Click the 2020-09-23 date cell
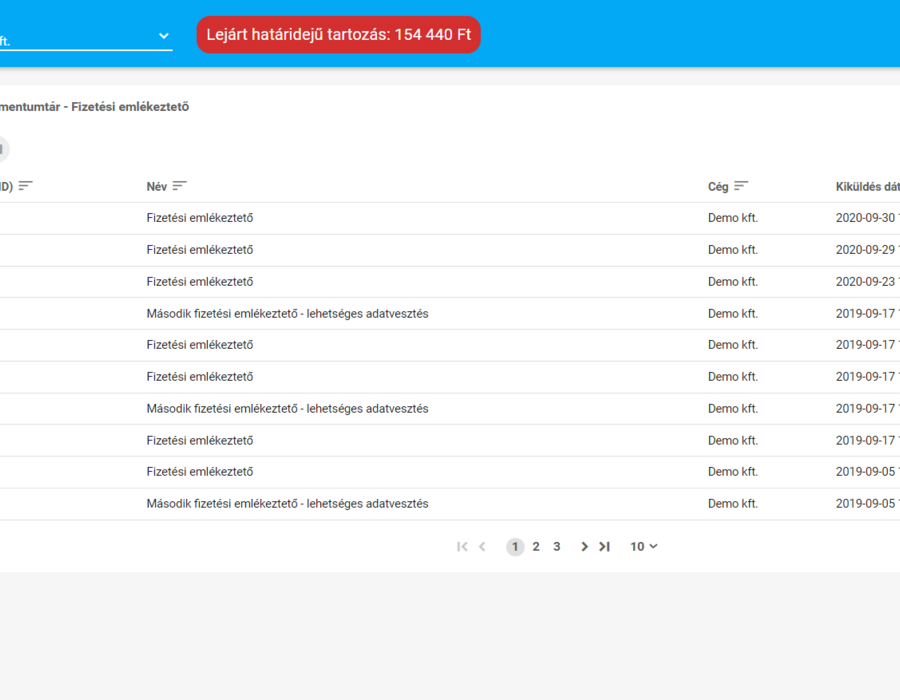This screenshot has width=900, height=700. click(x=868, y=282)
